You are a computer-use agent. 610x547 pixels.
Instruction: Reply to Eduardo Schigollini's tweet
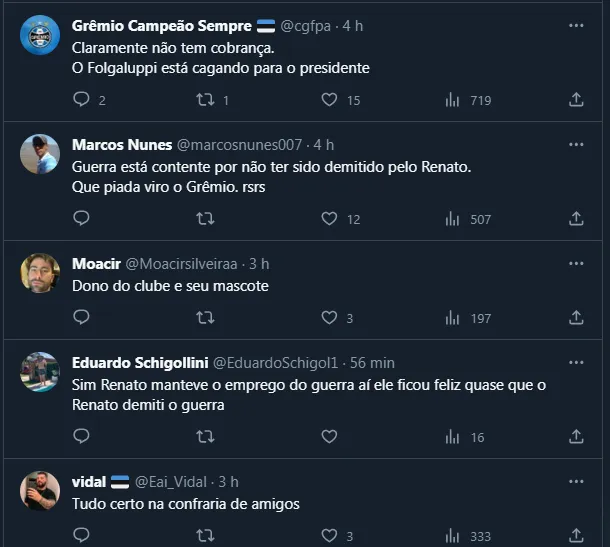[x=82, y=437]
